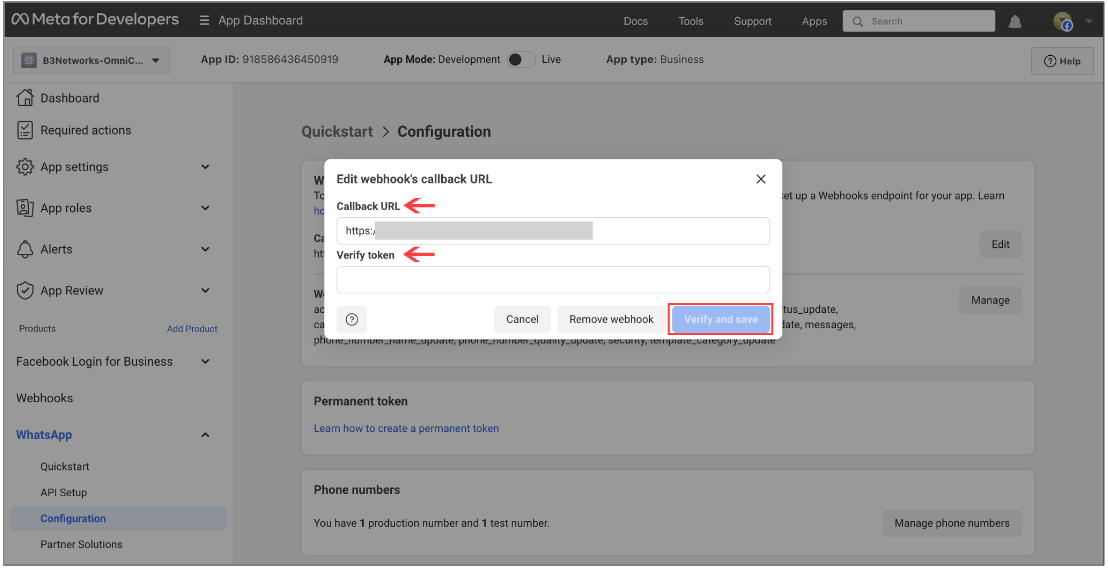Open the Support menu

point(753,21)
